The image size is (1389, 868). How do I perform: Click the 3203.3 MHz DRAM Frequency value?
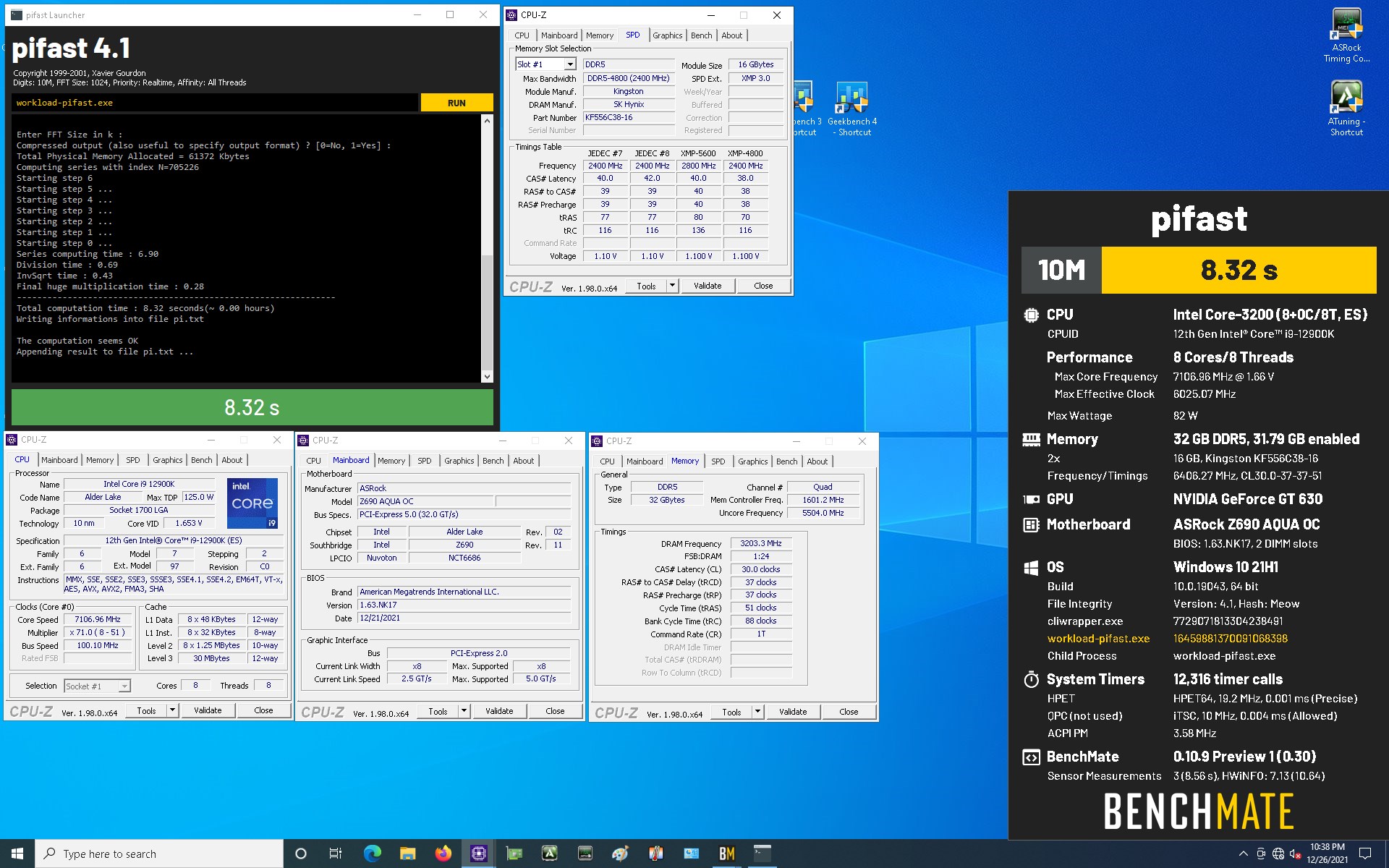(761, 543)
